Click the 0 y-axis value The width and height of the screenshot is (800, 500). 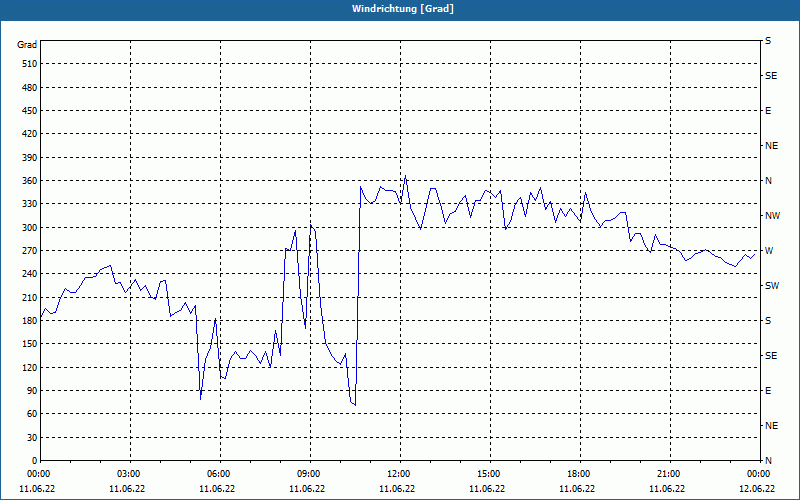35,461
